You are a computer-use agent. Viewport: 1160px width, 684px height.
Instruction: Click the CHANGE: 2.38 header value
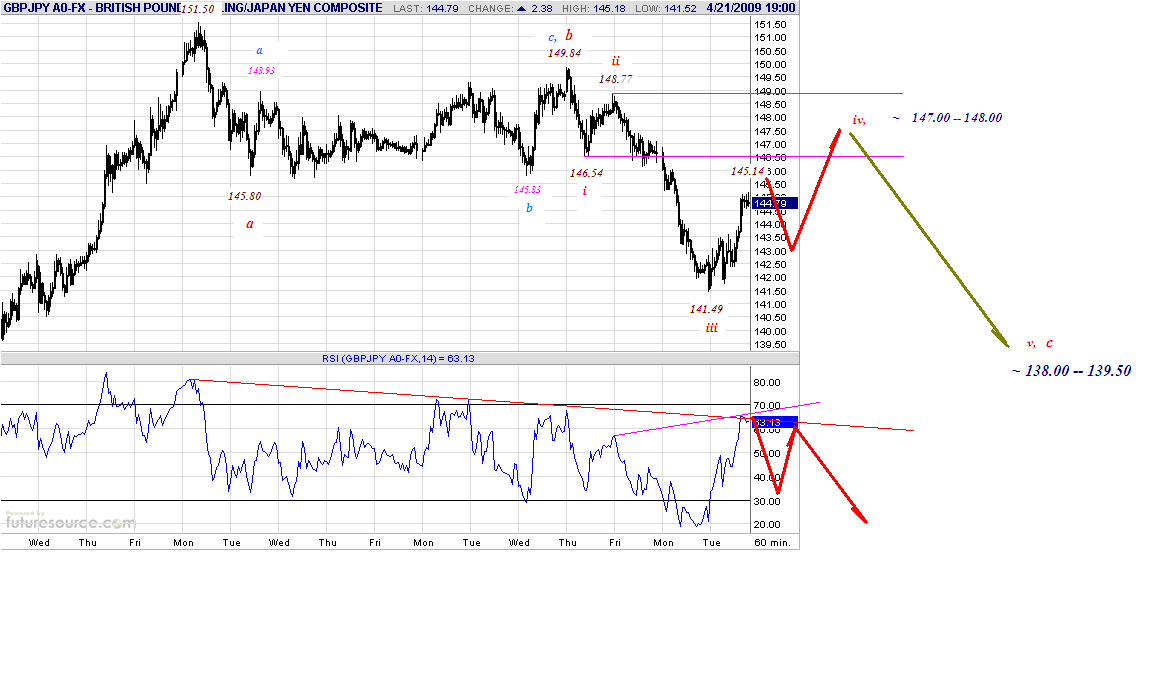[x=510, y=8]
